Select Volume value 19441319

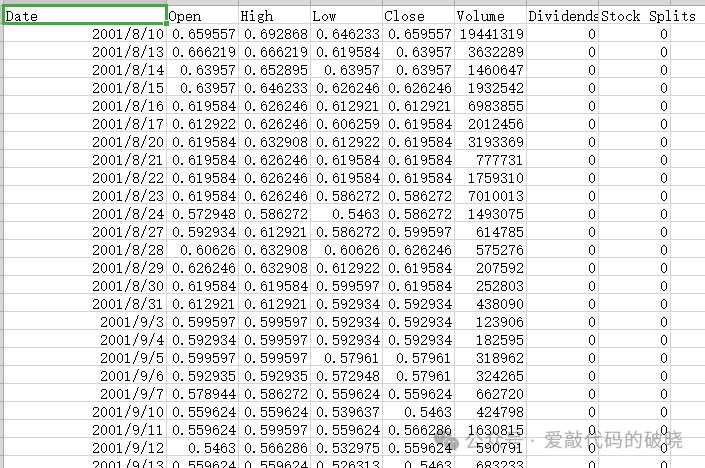[491, 34]
